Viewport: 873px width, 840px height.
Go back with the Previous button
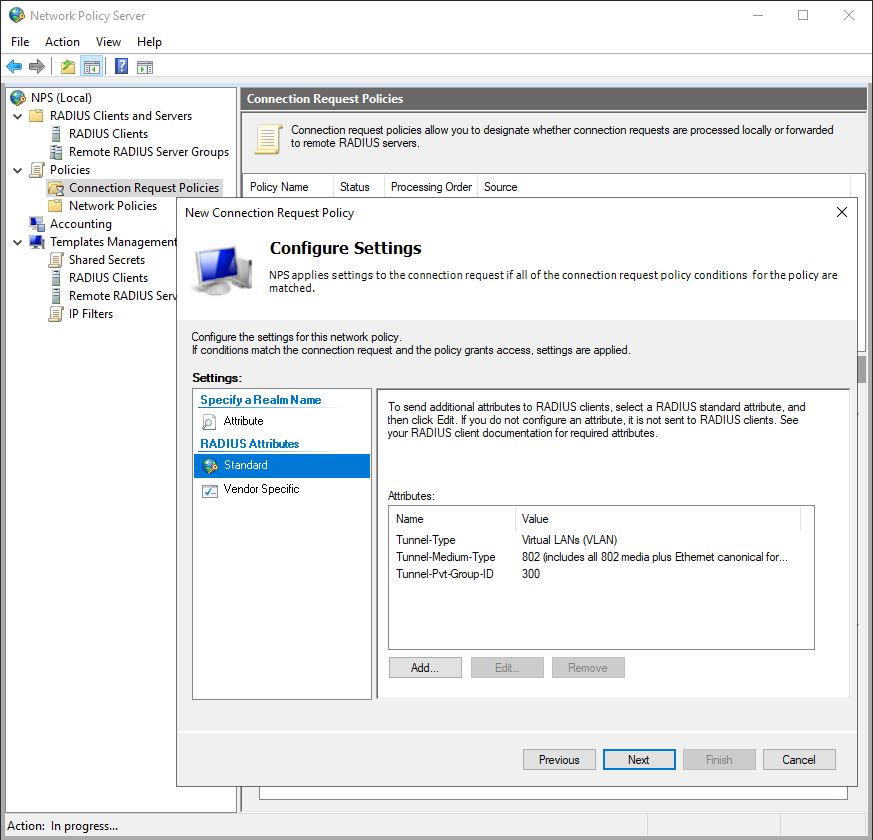tap(559, 759)
